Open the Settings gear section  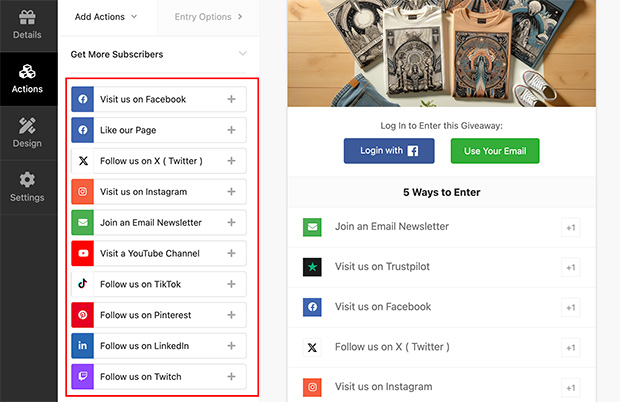click(27, 187)
